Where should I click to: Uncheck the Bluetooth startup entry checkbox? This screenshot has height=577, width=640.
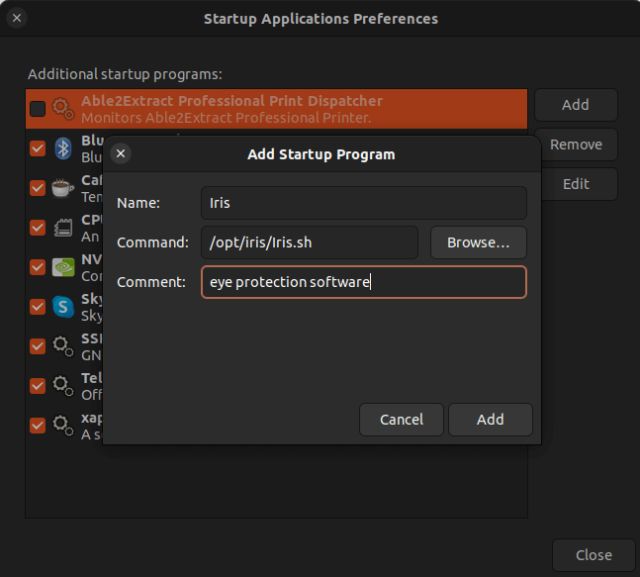point(38,148)
